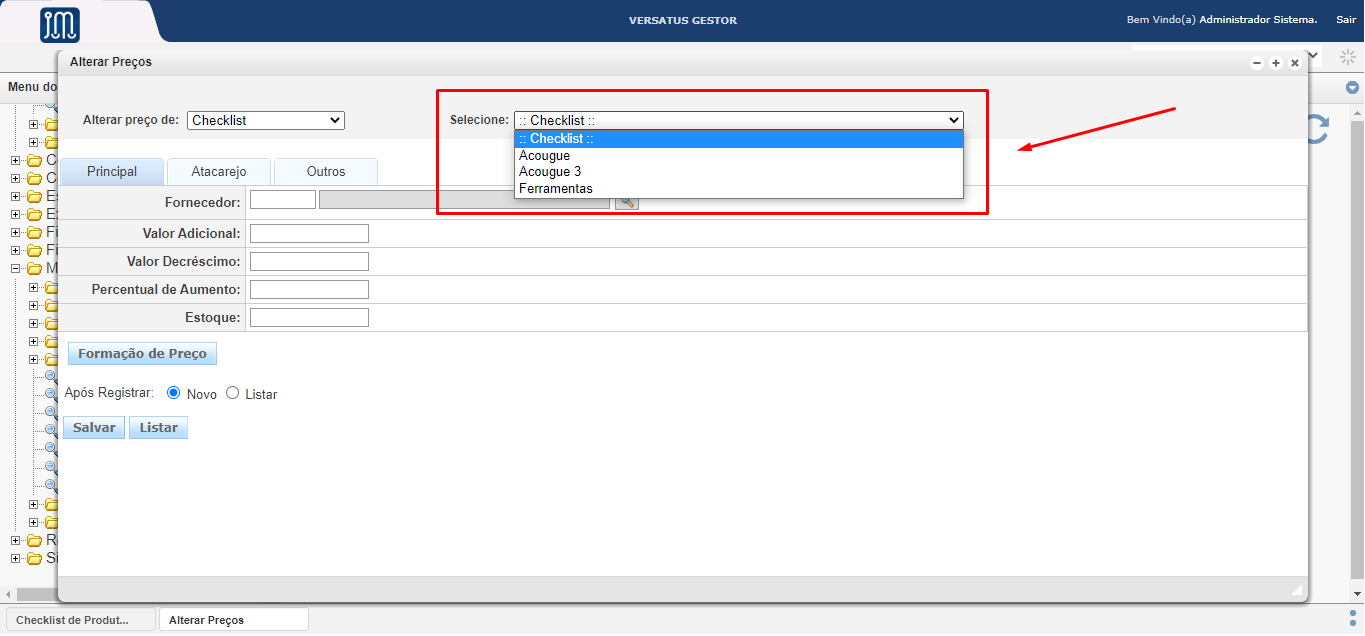Click the Percentual de Aumento input field
Screen dimensions: 1365x636
[x=309, y=289]
